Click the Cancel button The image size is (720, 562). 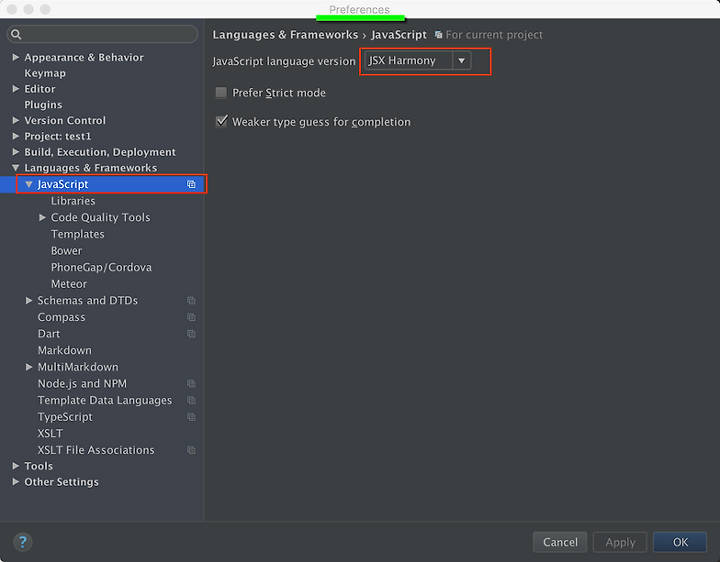[x=560, y=542]
